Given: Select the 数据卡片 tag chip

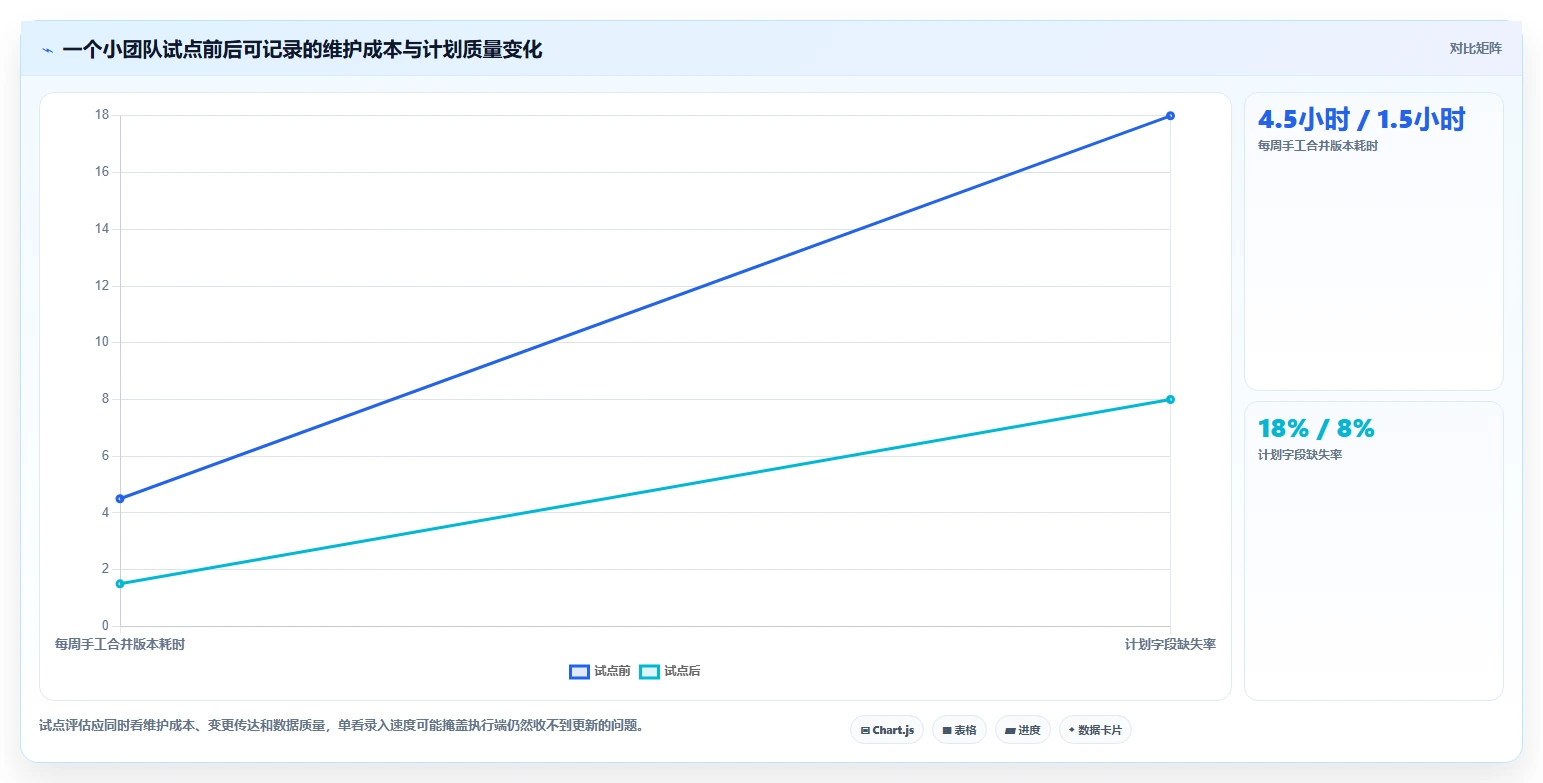Looking at the screenshot, I should tap(1095, 730).
